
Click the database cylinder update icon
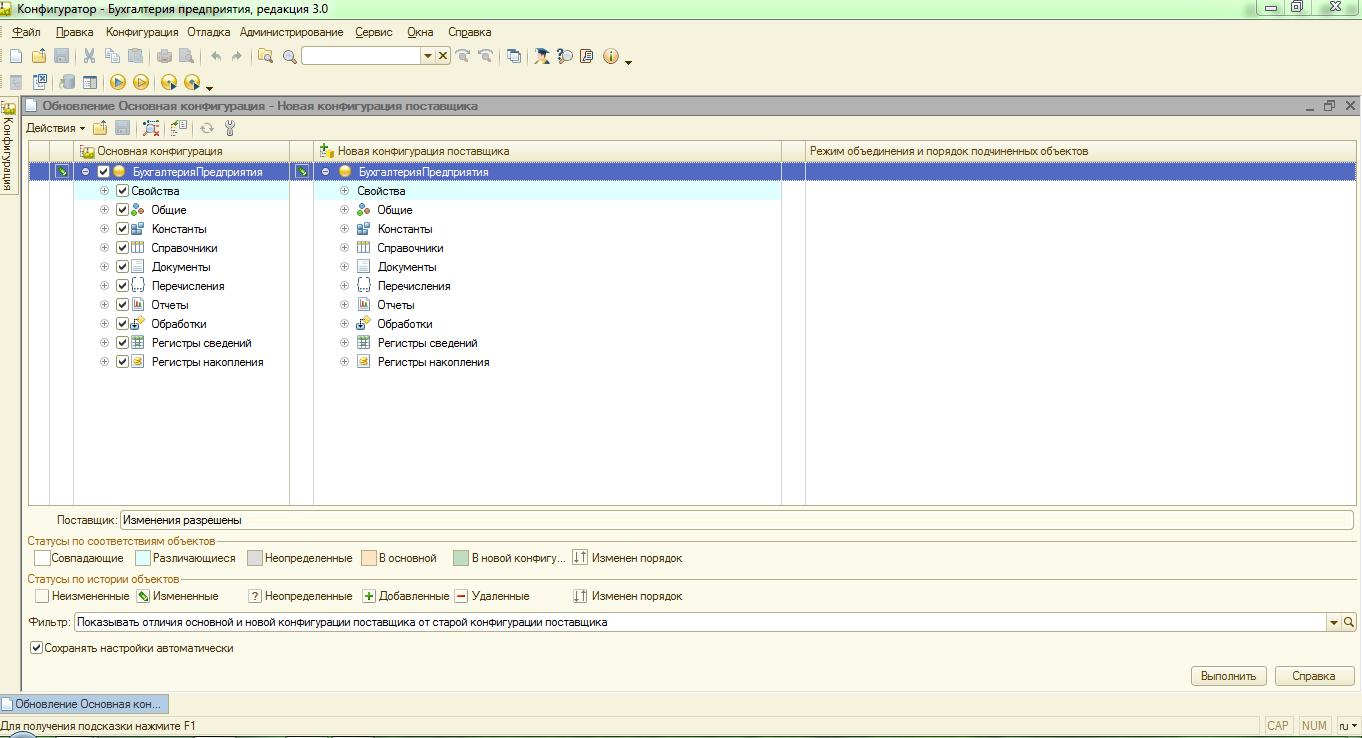68,82
